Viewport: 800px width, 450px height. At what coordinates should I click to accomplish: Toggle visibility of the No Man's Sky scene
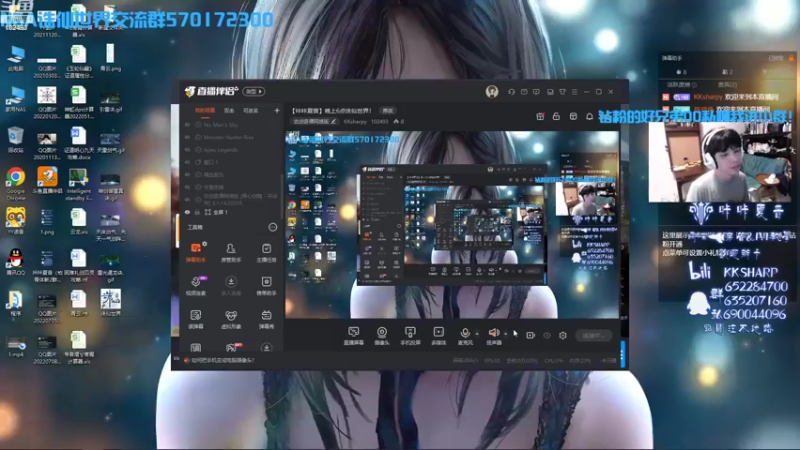187,124
